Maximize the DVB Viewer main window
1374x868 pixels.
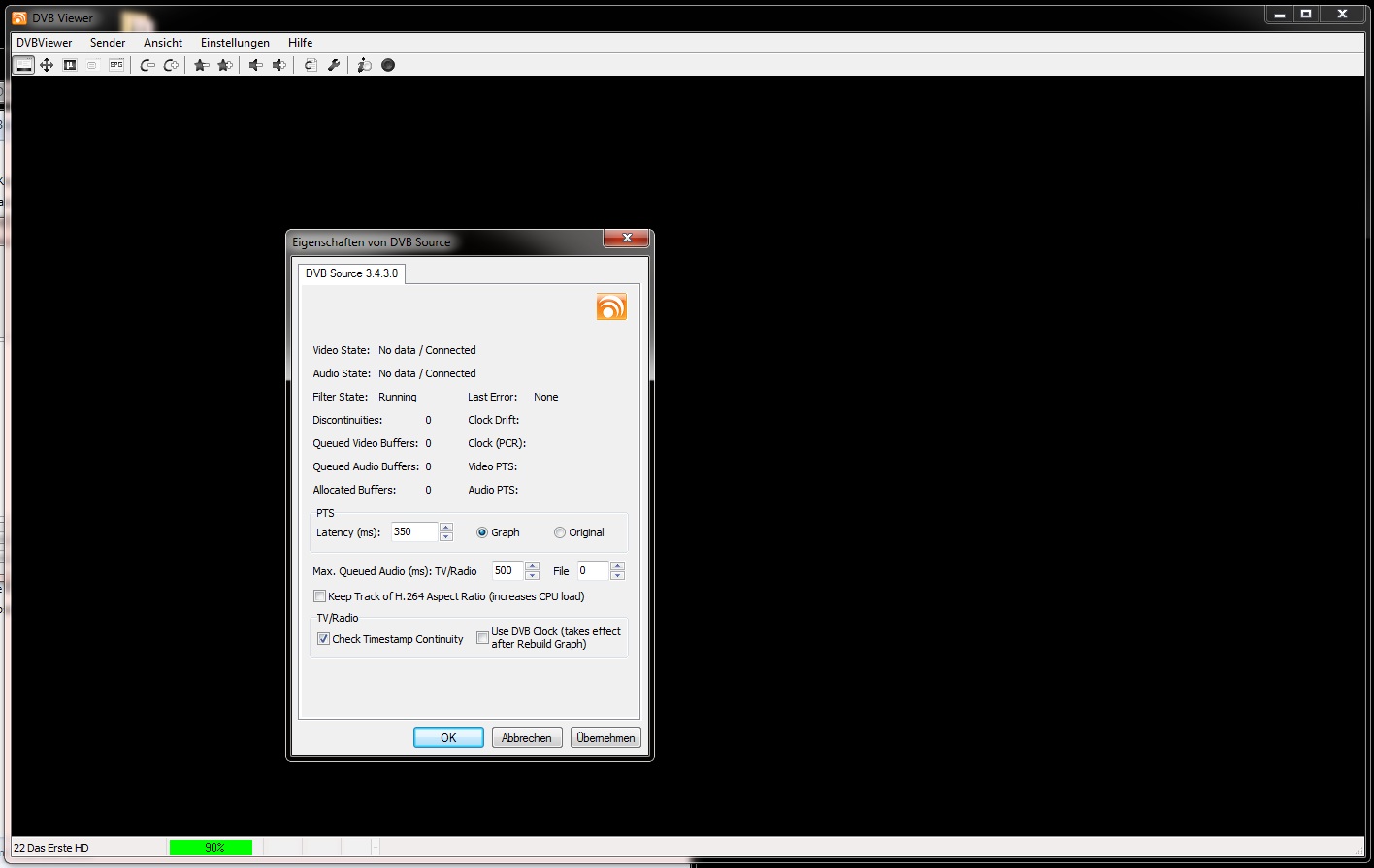pyautogui.click(x=1306, y=14)
